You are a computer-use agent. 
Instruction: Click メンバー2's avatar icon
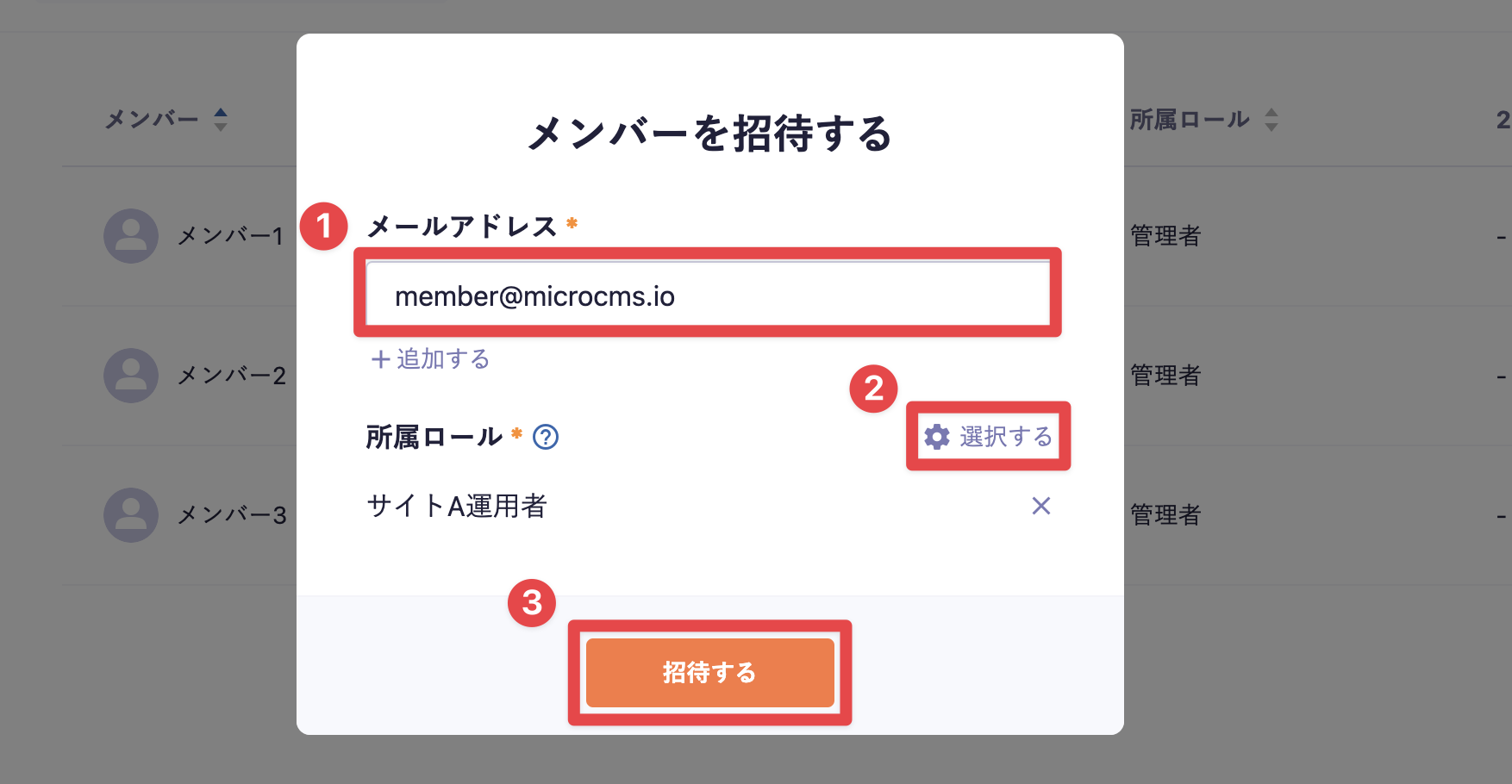tap(131, 375)
